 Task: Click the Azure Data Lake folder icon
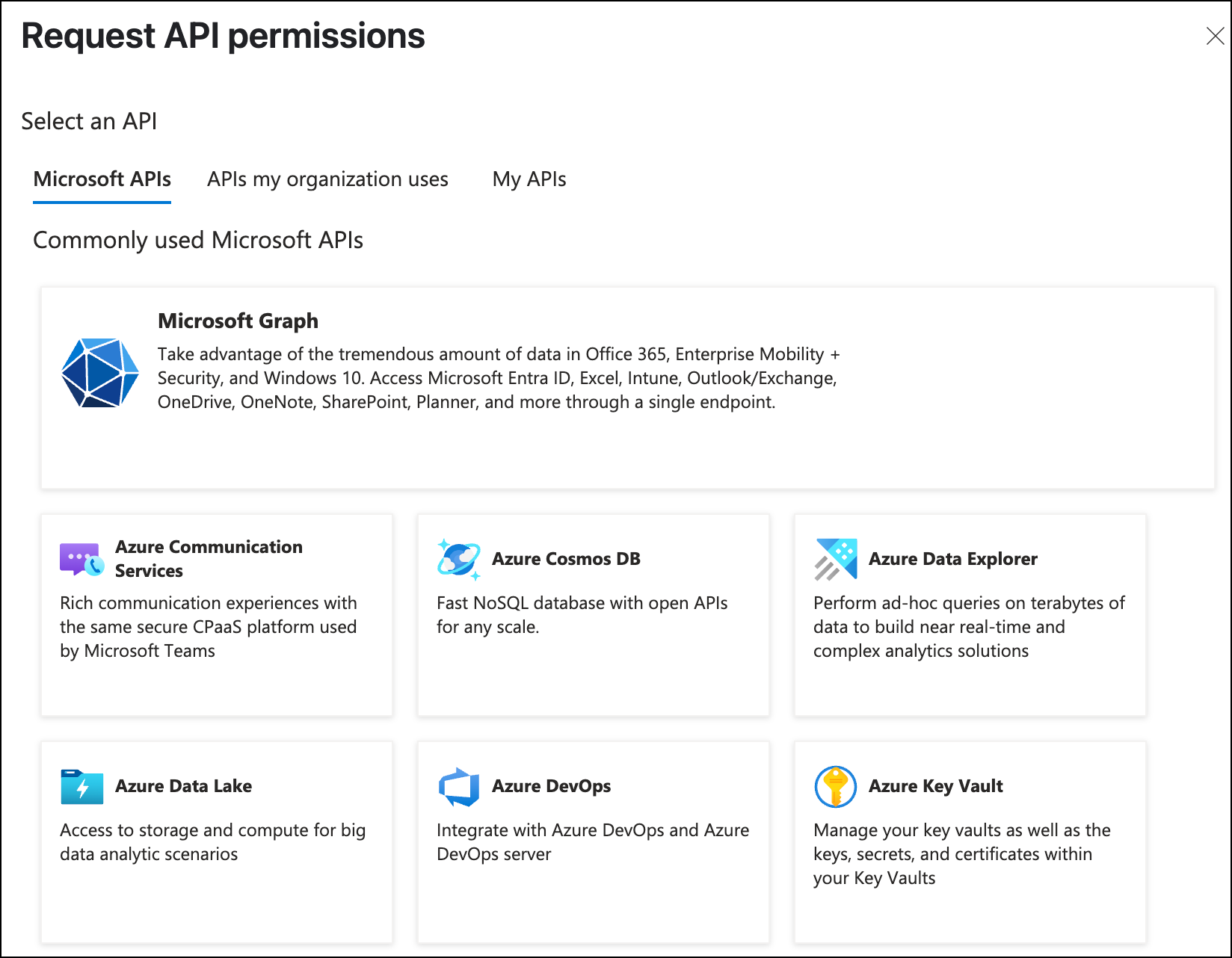81,786
